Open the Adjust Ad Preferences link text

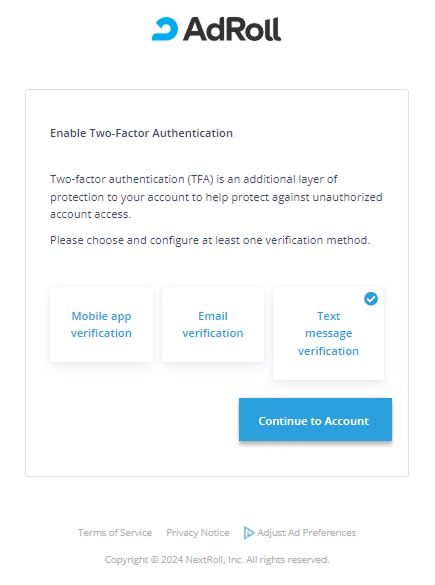(307, 533)
